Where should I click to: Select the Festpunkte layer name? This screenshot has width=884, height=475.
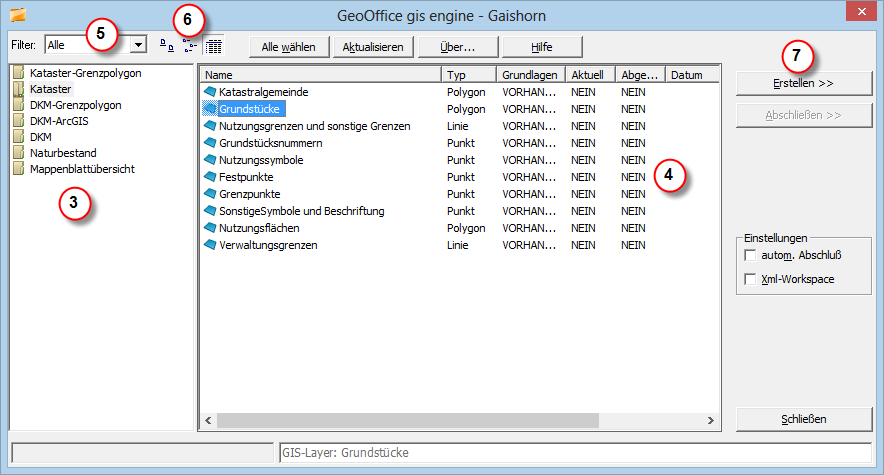[246, 177]
